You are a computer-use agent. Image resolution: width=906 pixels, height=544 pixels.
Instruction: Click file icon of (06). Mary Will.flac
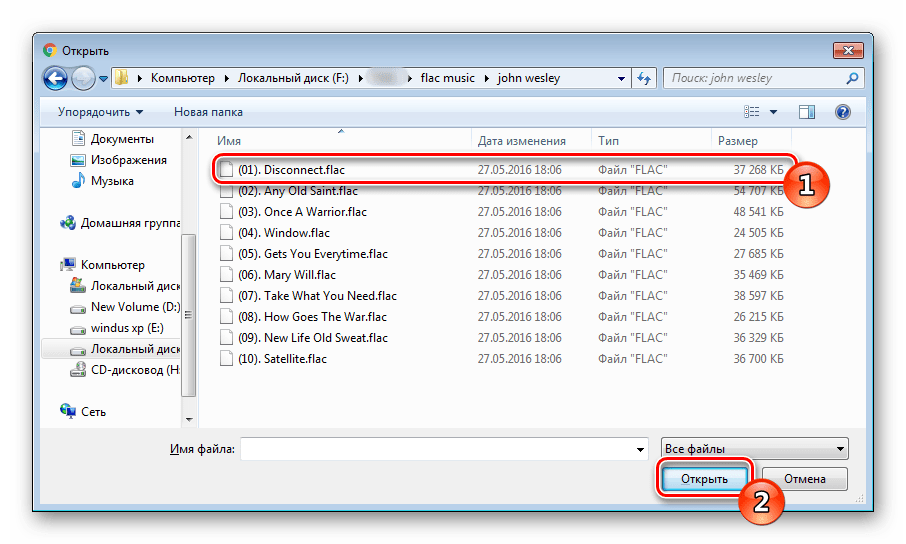point(226,275)
